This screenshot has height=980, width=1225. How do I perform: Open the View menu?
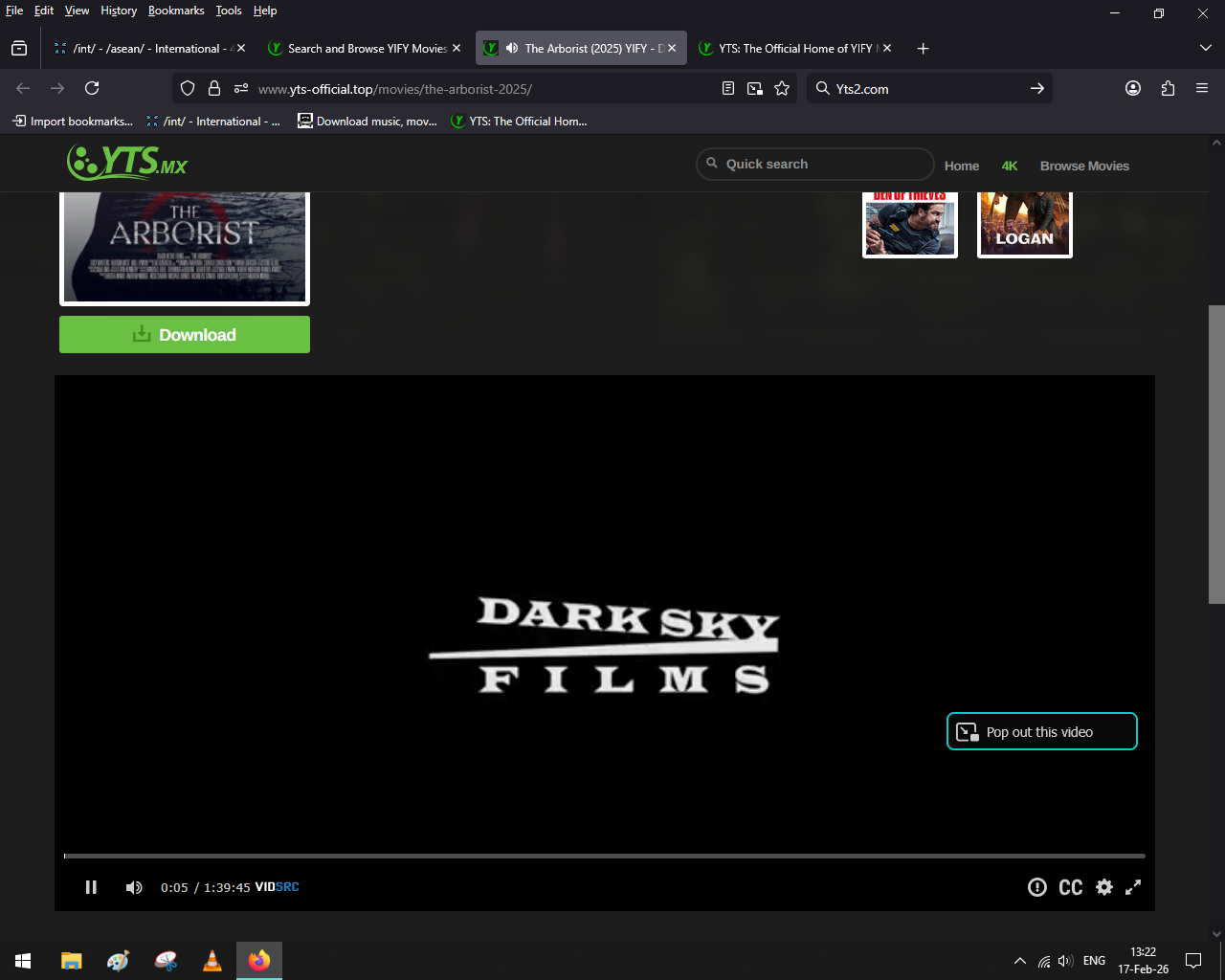pyautogui.click(x=77, y=11)
